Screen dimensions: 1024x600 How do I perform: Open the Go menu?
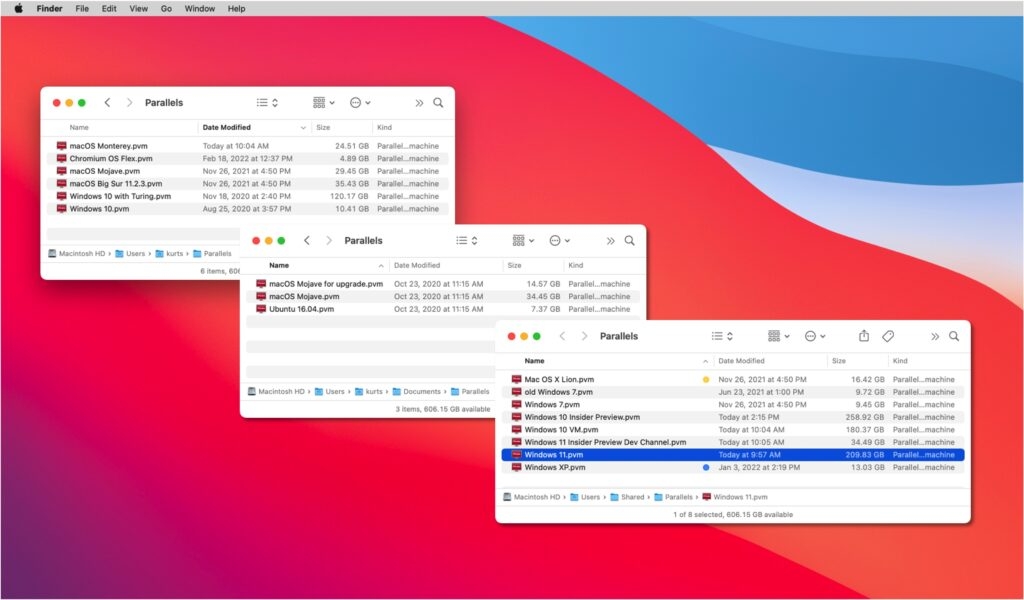(166, 8)
